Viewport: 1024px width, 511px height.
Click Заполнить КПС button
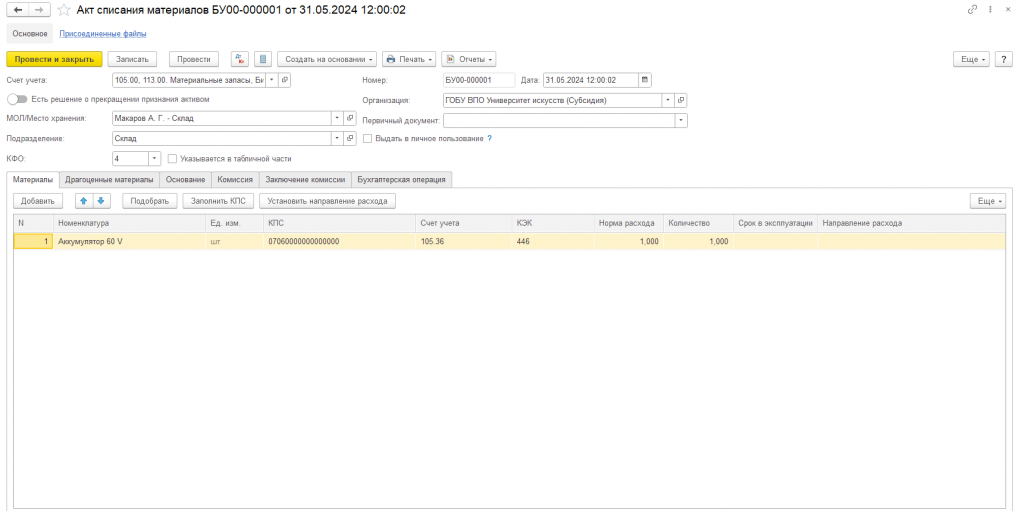(218, 201)
